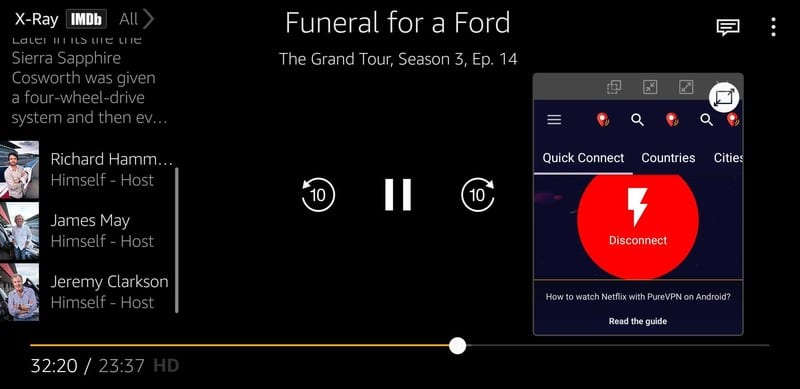This screenshot has width=800, height=389.
Task: Expand X-Ray using the All chevron
Action: [x=137, y=19]
